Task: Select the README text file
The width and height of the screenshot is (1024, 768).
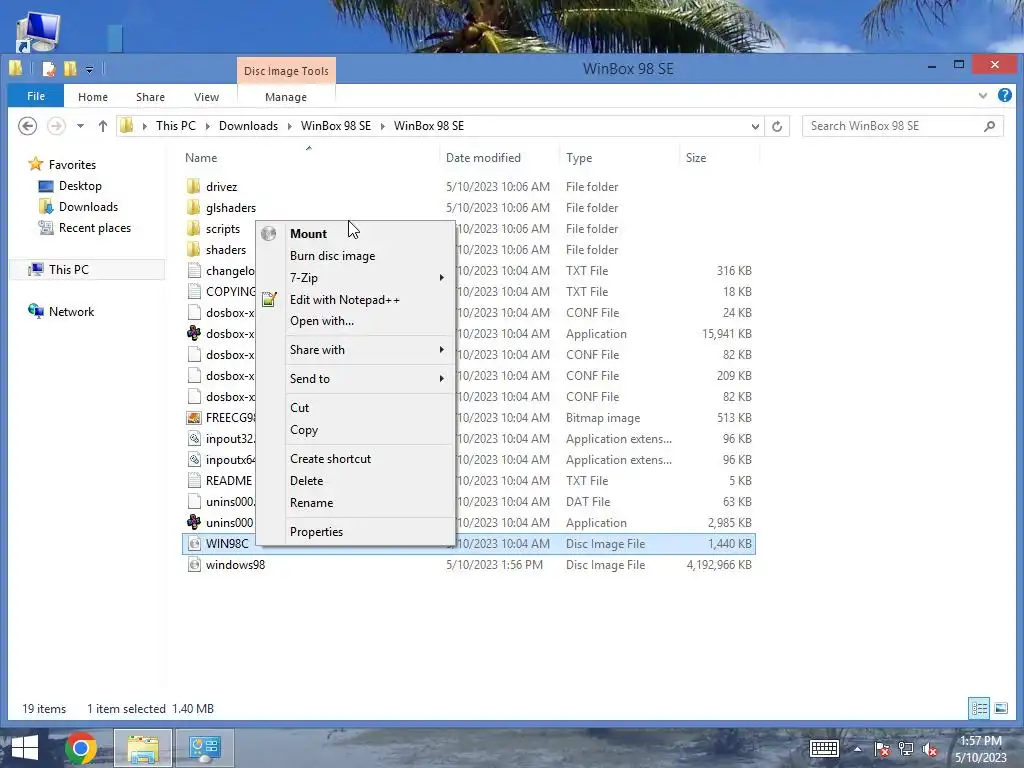Action: click(228, 481)
